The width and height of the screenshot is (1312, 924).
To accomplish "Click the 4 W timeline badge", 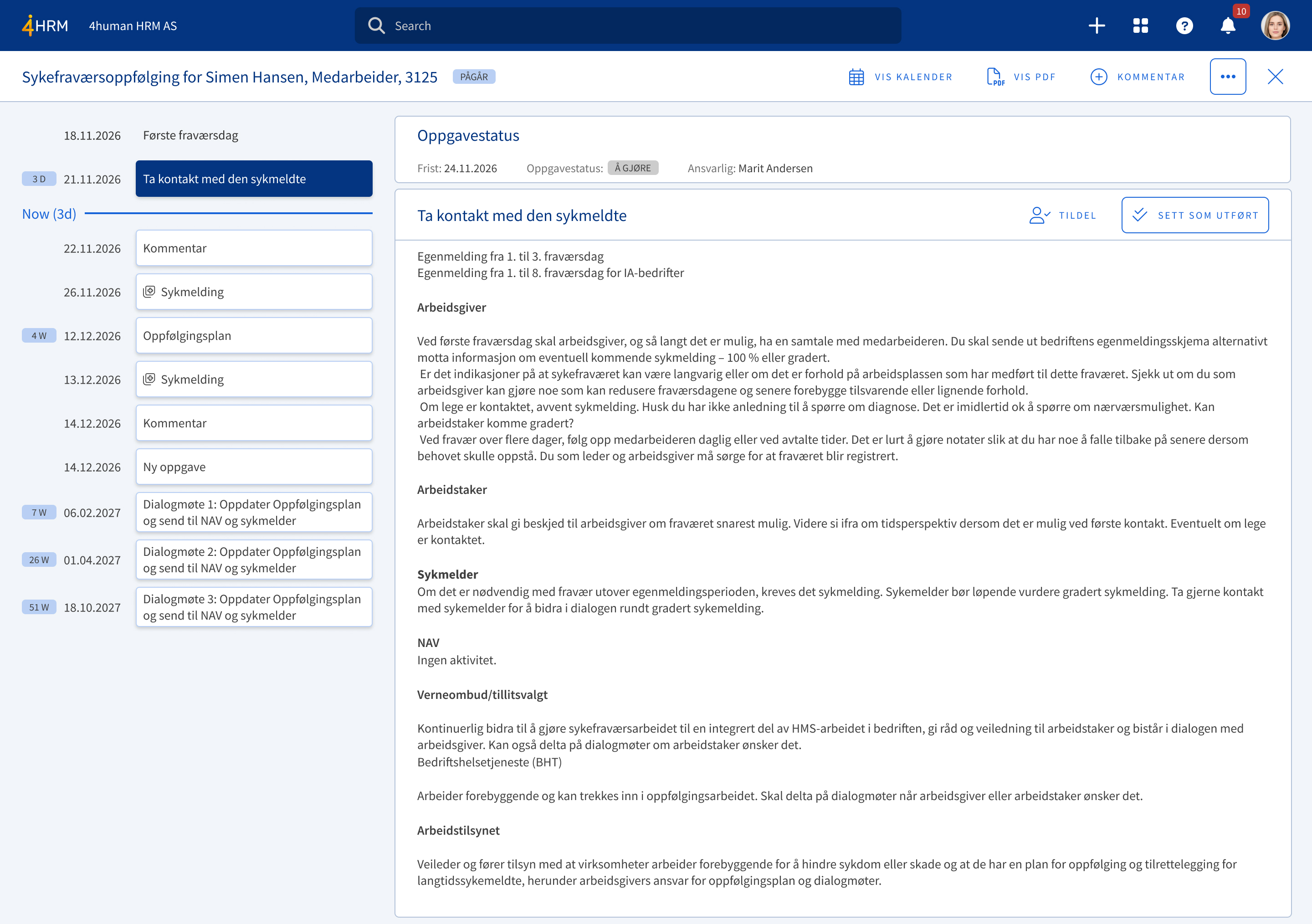I will point(39,335).
